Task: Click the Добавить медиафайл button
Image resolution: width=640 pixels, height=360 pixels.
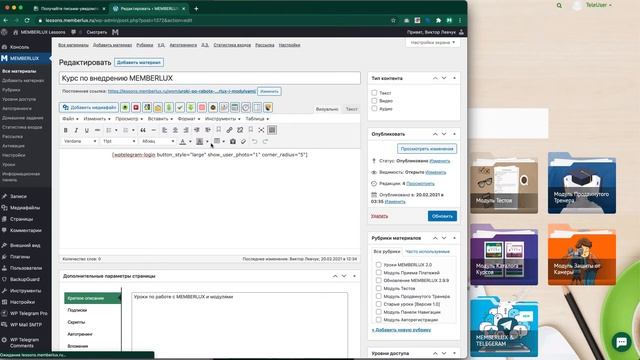Action: [x=89, y=107]
